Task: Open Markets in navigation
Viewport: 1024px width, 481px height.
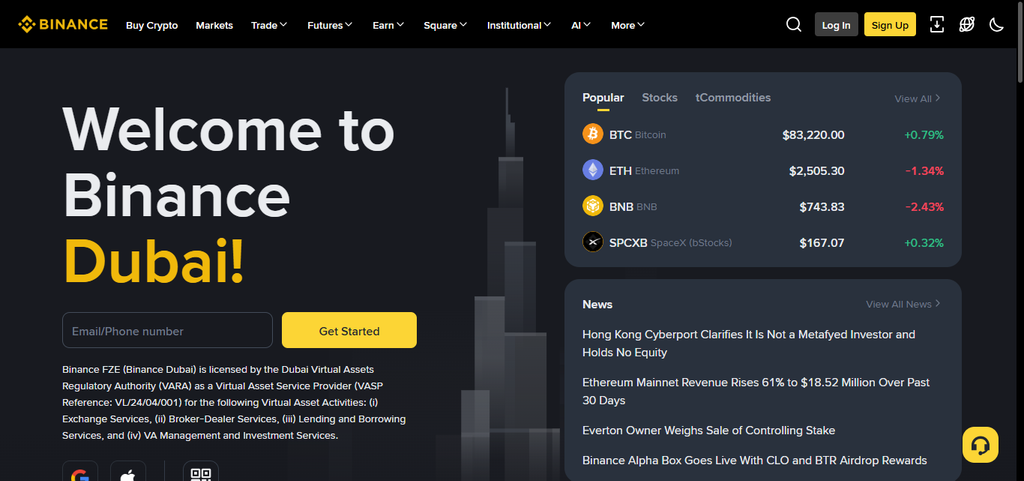Action: (x=214, y=25)
